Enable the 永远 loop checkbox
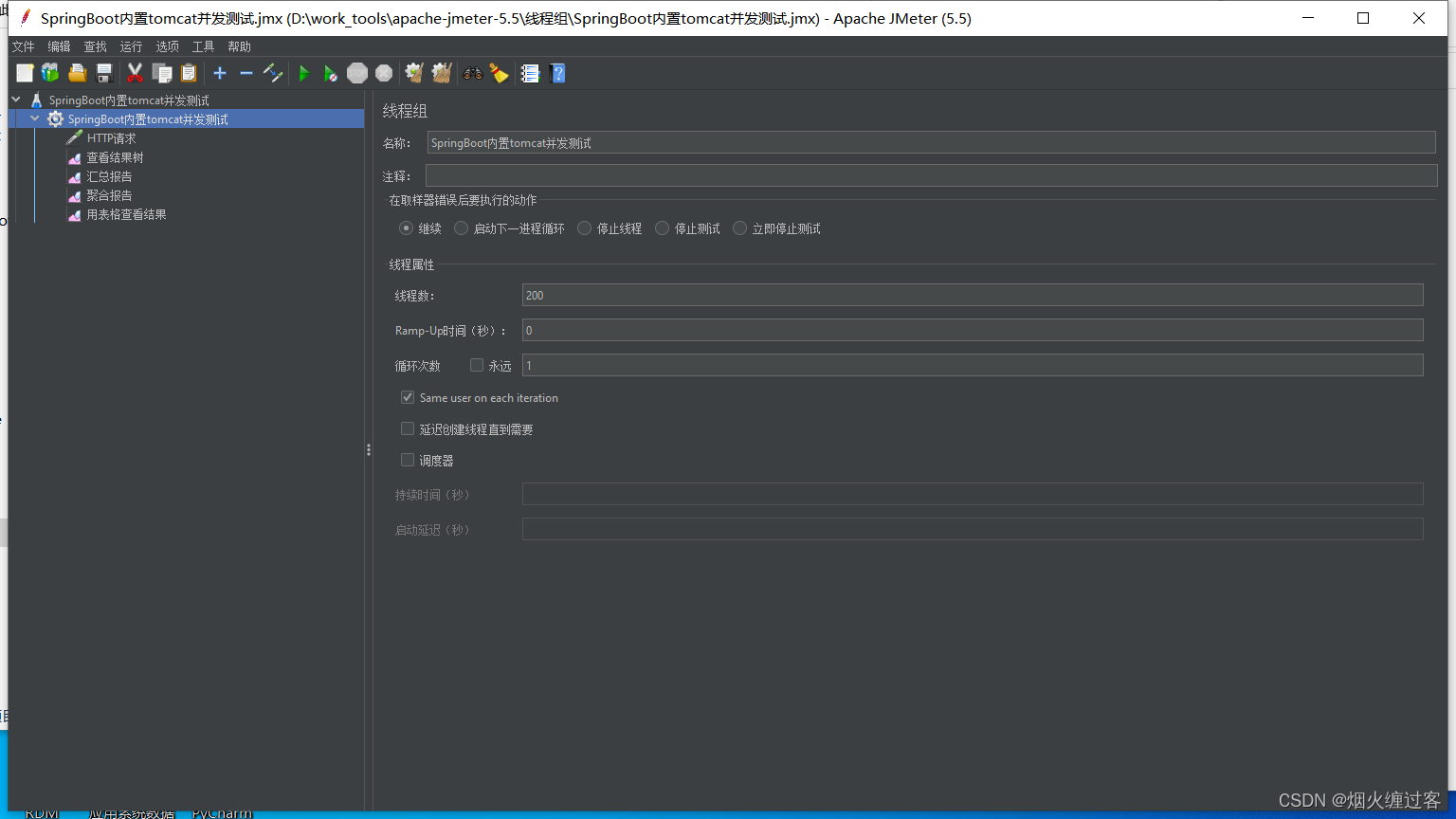This screenshot has height=819, width=1456. tap(477, 365)
